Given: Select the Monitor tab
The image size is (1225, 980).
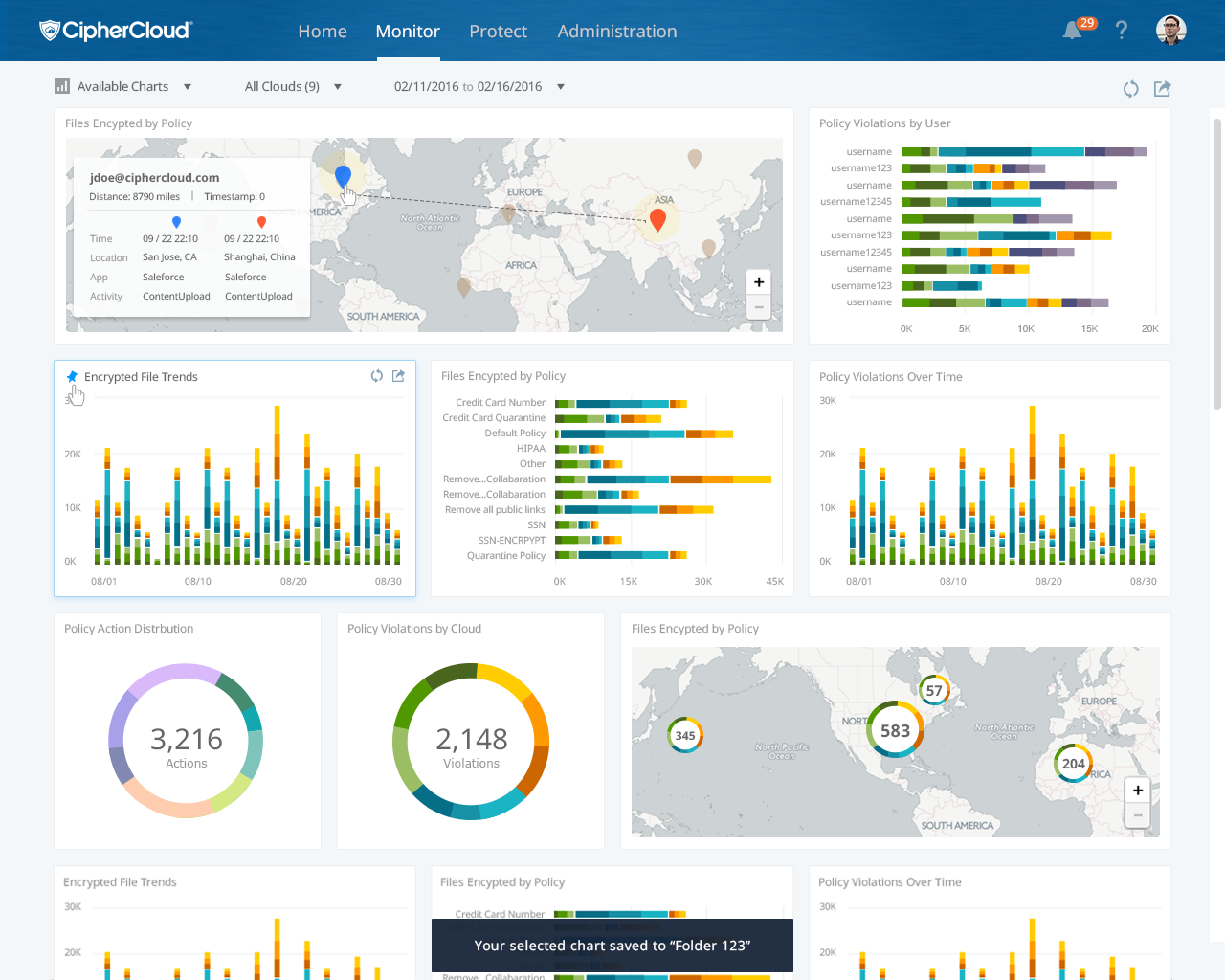Looking at the screenshot, I should (408, 31).
